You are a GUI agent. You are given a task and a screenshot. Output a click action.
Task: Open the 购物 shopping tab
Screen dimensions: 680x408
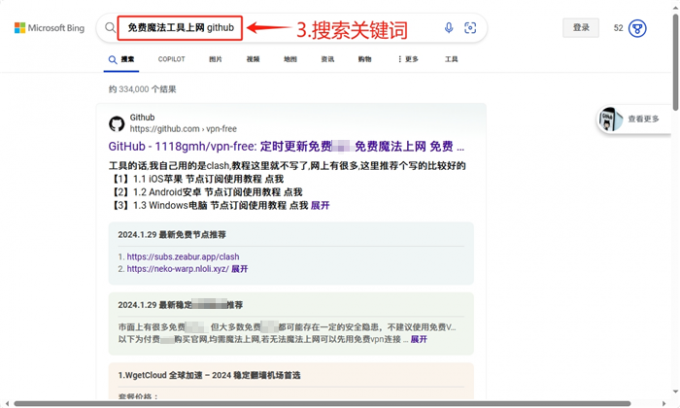[x=365, y=59]
